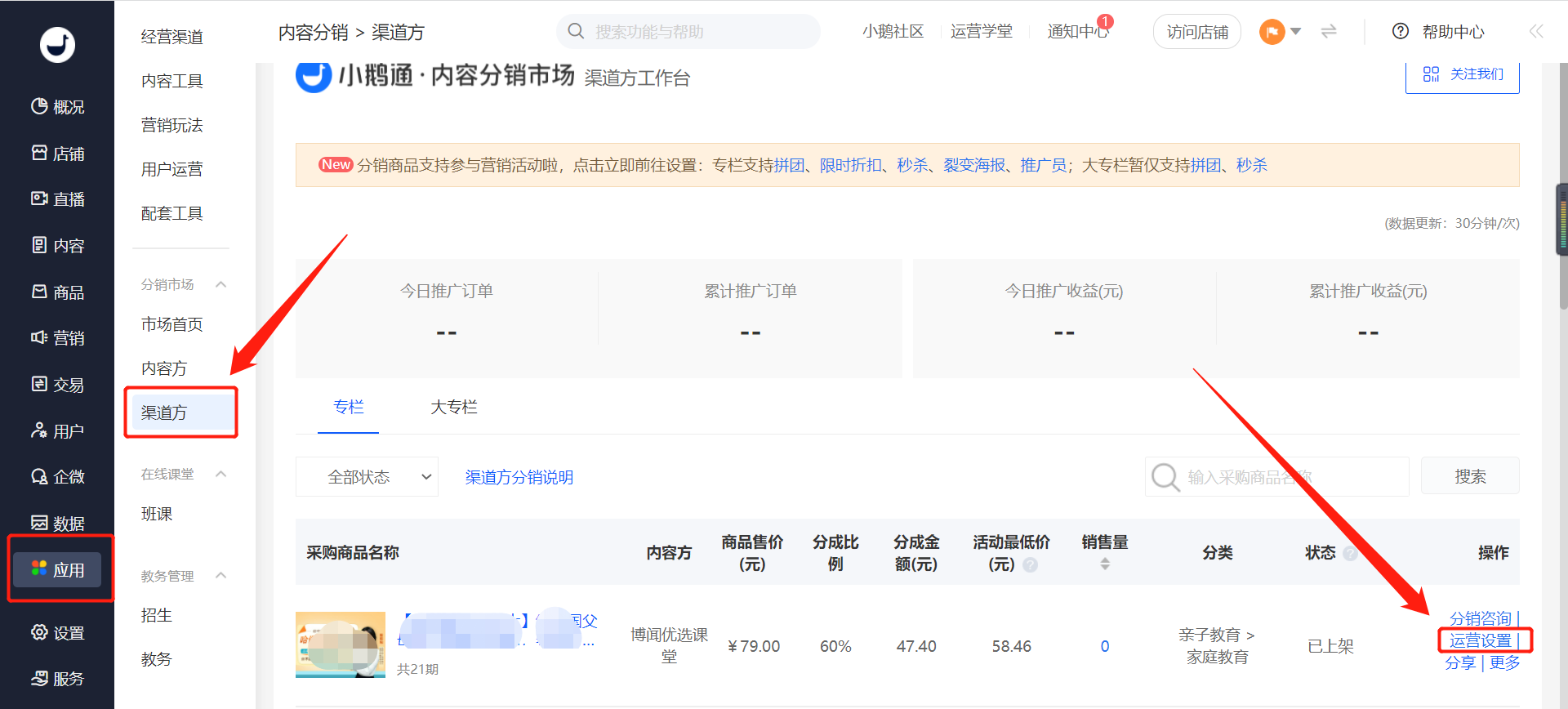Open the 用户 users section
This screenshot has height=709, width=1568.
(57, 431)
